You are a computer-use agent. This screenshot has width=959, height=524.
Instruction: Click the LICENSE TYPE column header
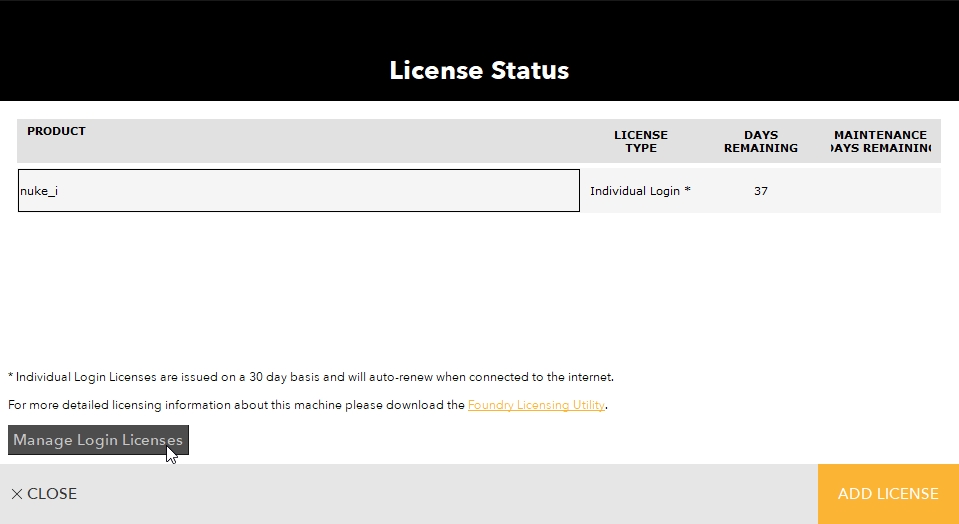640,141
